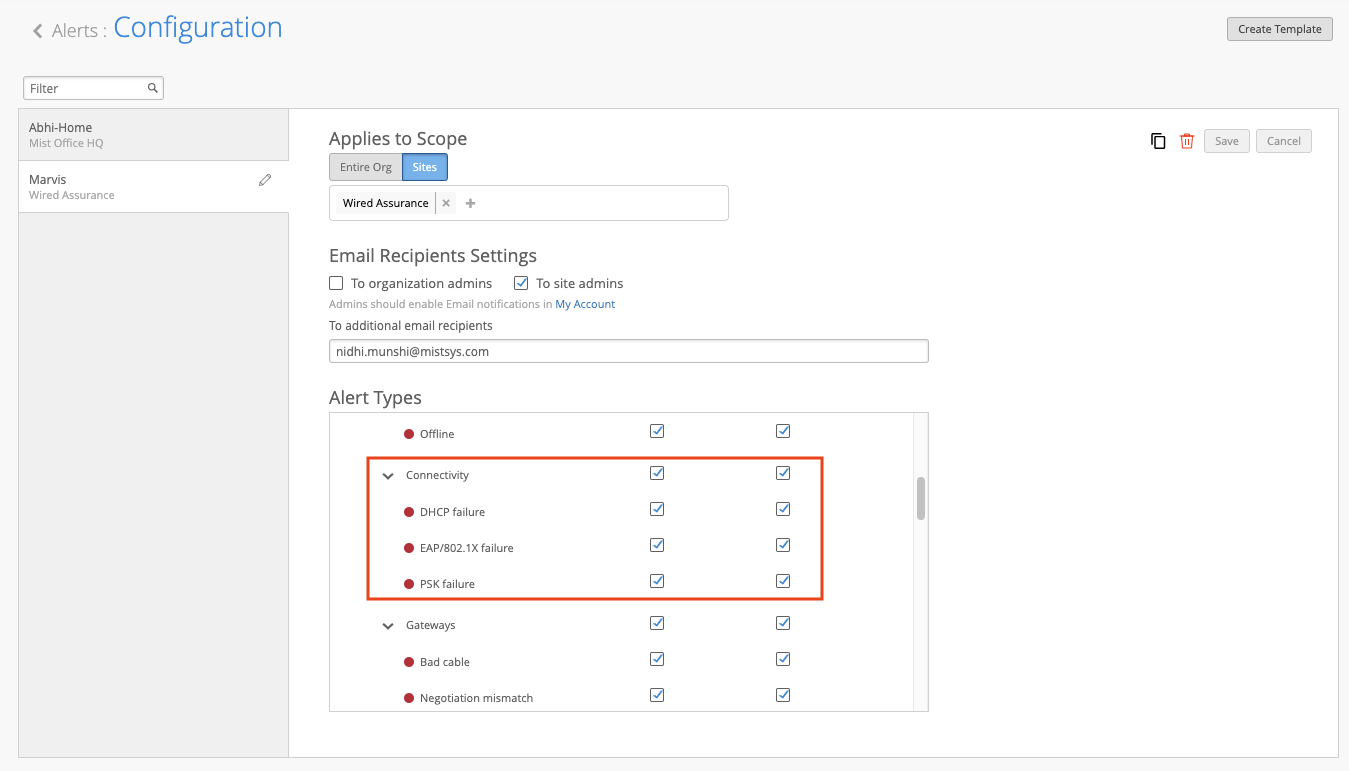Select the Sites scope tab
Image resolution: width=1349 pixels, height=771 pixels.
[425, 167]
